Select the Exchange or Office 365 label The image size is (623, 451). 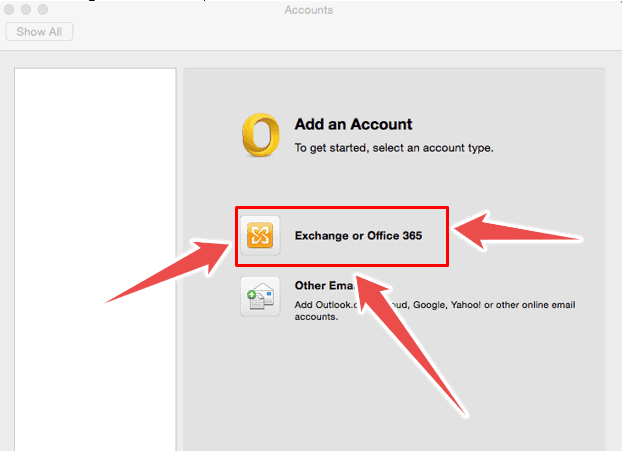[359, 237]
